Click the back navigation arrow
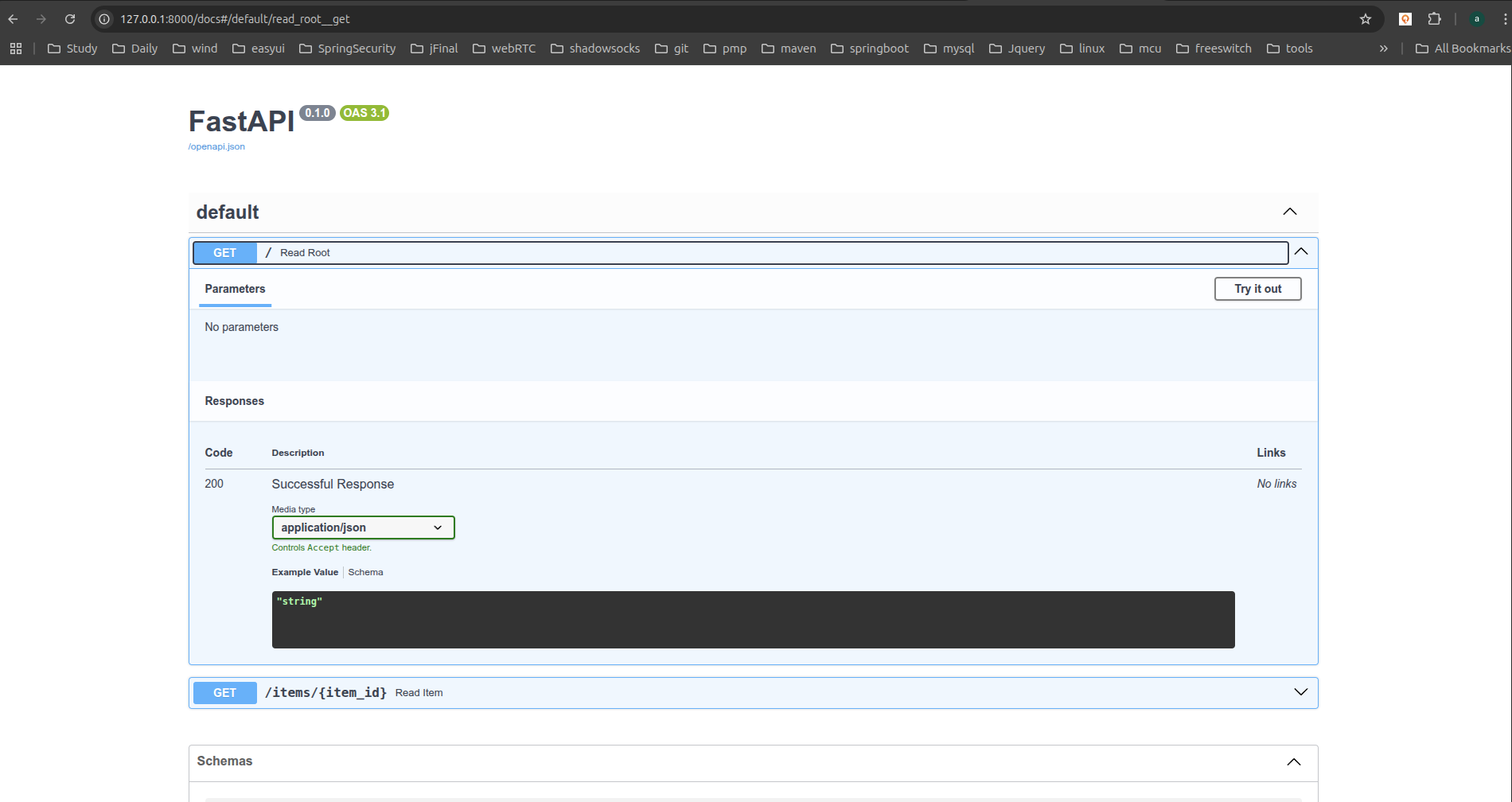 coord(14,19)
